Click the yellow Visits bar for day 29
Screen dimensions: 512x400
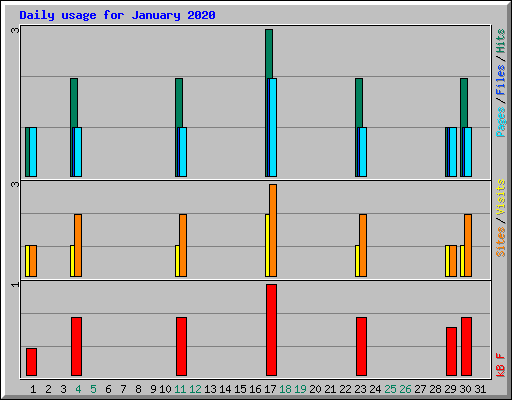coord(447,261)
